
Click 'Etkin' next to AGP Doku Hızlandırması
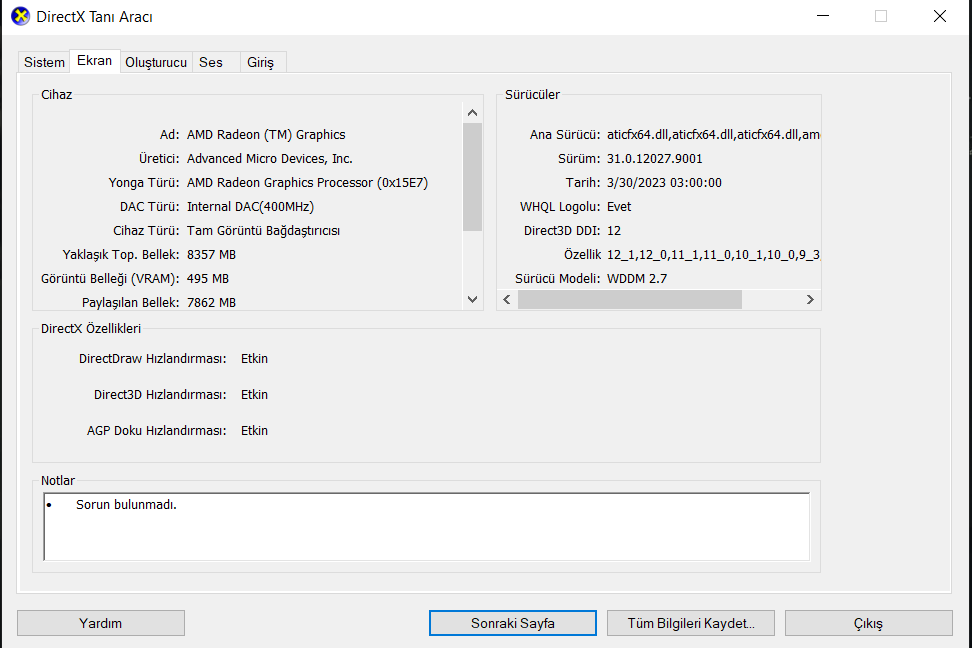point(254,430)
